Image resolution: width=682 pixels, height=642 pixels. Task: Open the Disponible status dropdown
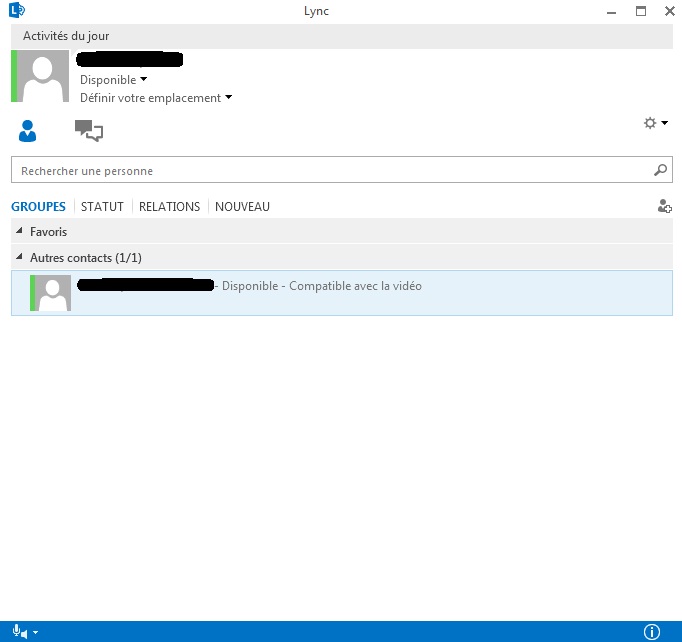pos(113,80)
